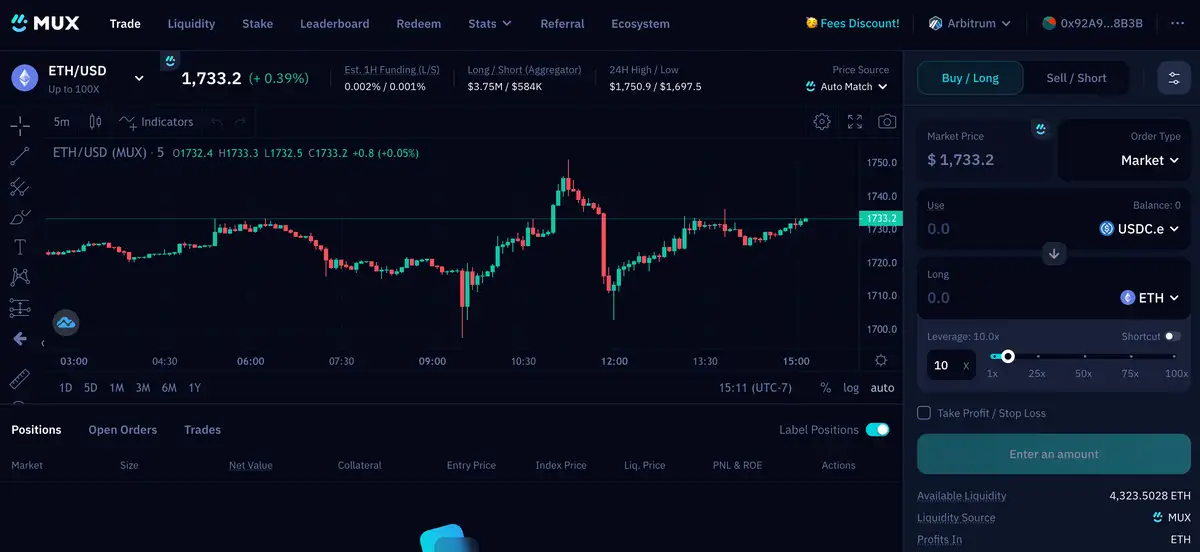Expand the ETH/USD market pair dropdown

[139, 78]
